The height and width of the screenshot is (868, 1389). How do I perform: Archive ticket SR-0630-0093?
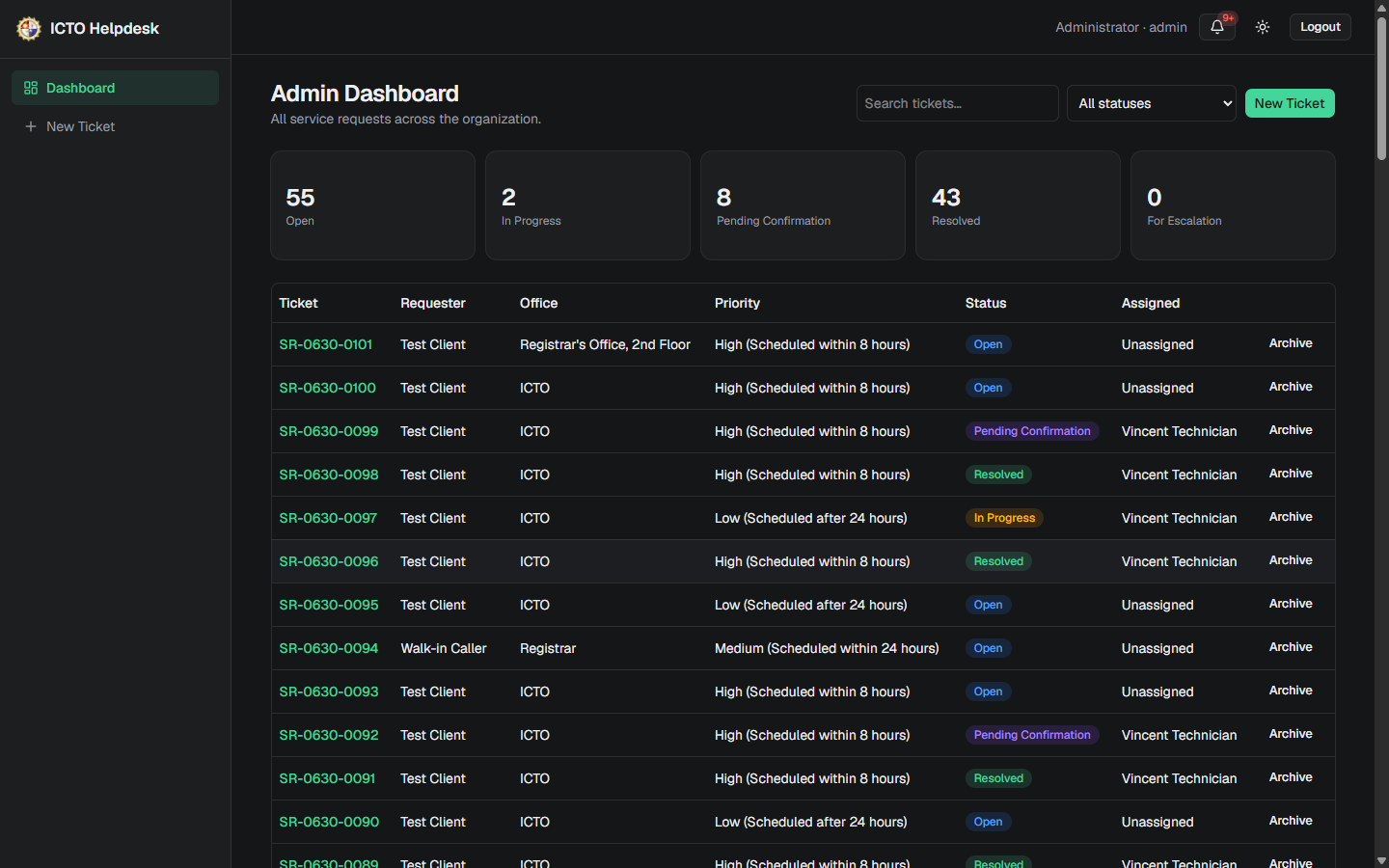pos(1291,691)
